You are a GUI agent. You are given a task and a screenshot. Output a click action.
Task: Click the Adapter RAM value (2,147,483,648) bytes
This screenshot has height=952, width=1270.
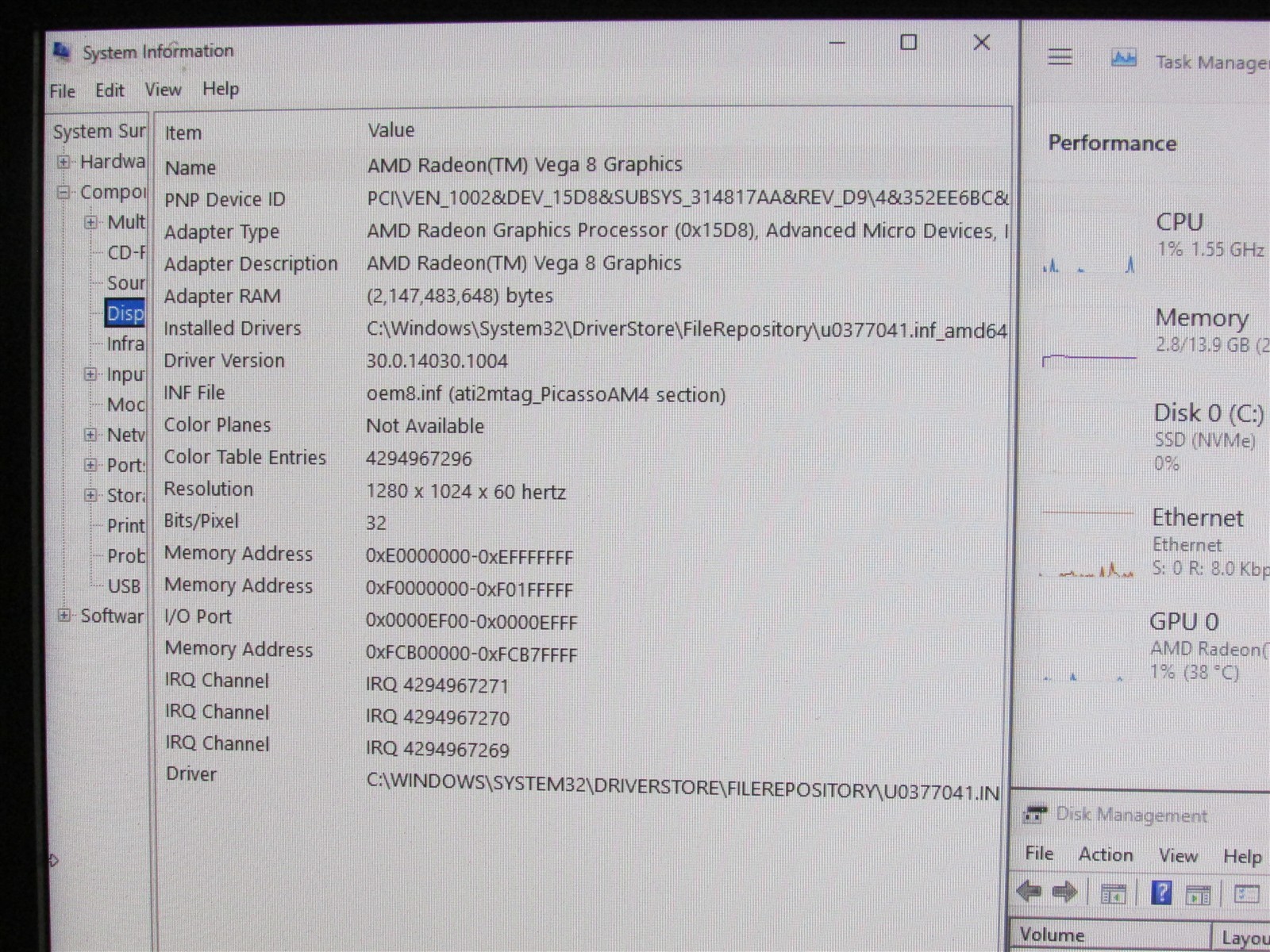click(460, 296)
